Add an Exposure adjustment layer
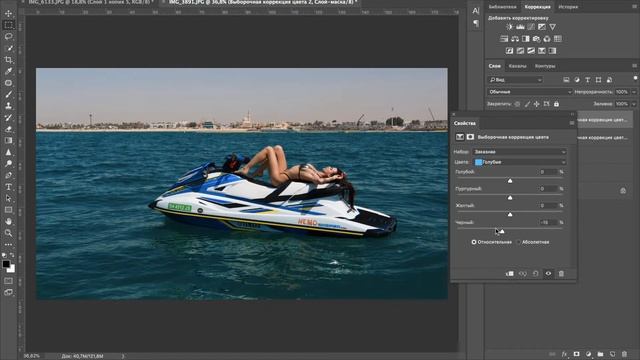This screenshot has width=640, height=360. click(x=542, y=27)
